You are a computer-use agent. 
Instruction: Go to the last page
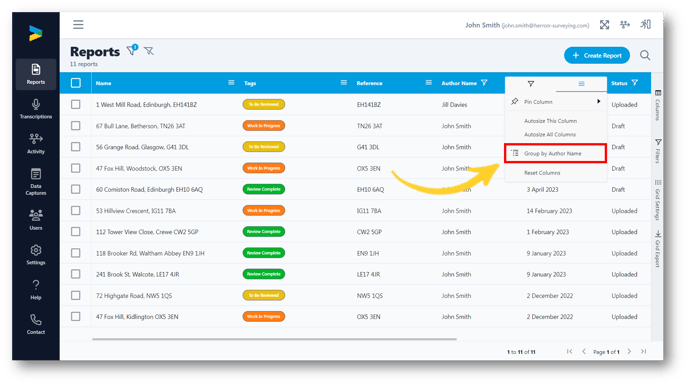(643, 351)
